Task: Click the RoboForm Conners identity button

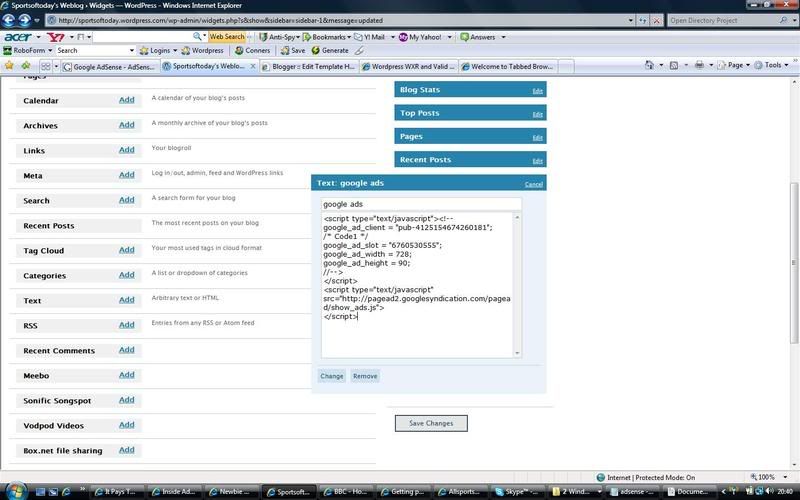Action: coord(252,51)
